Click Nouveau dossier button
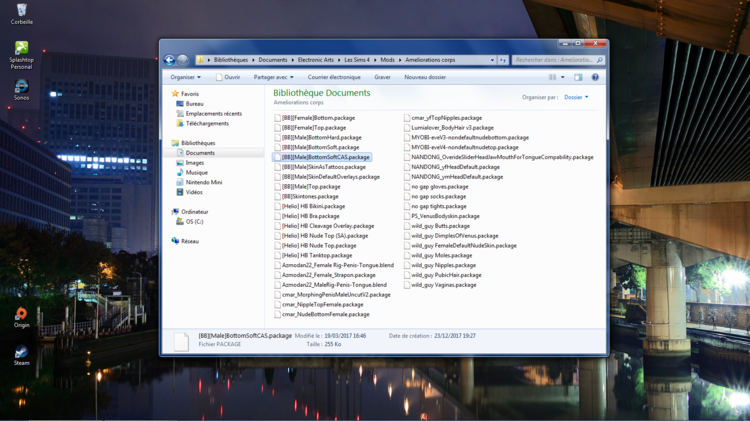This screenshot has width=750, height=421. (425, 77)
